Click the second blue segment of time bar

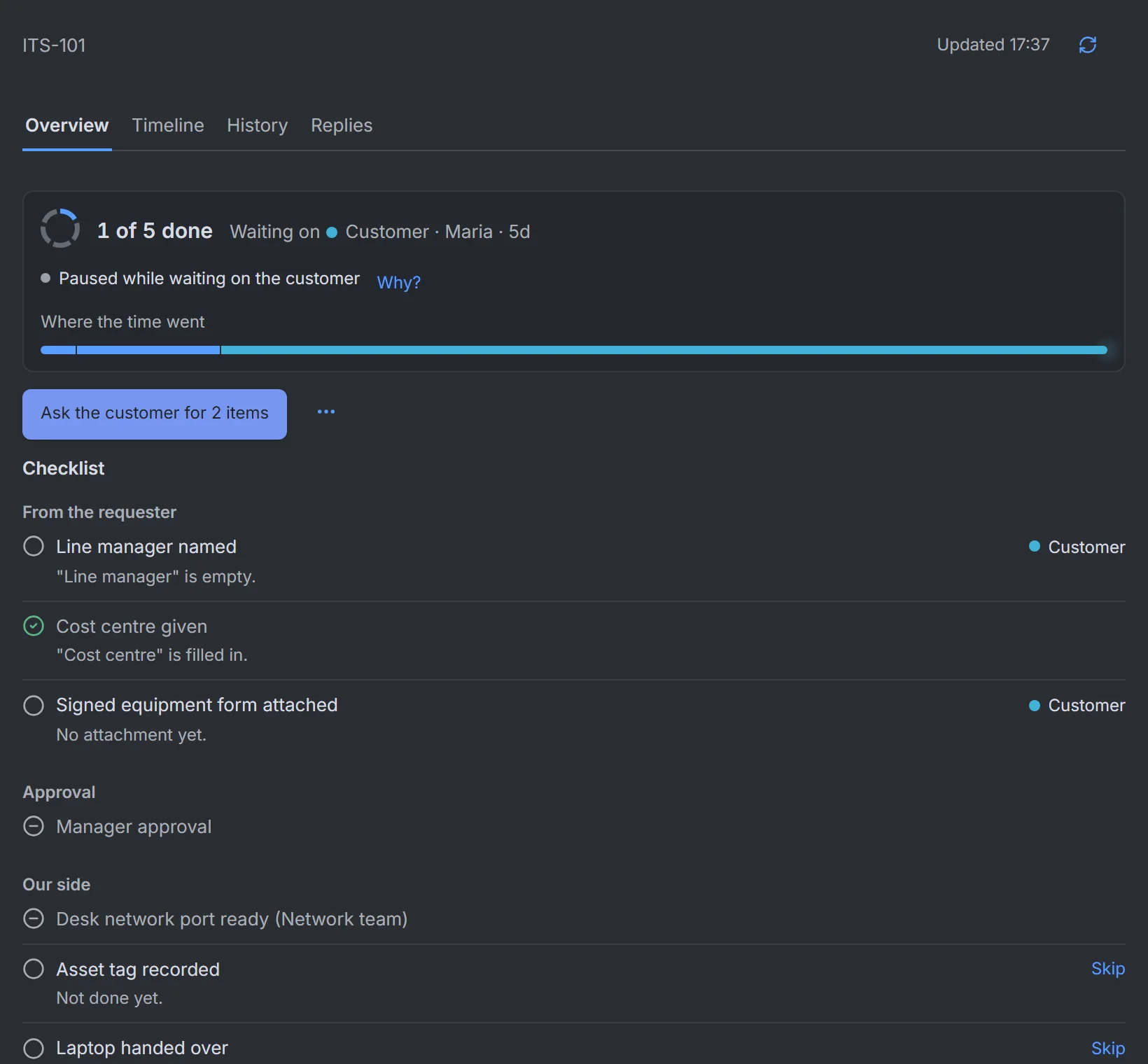point(148,349)
